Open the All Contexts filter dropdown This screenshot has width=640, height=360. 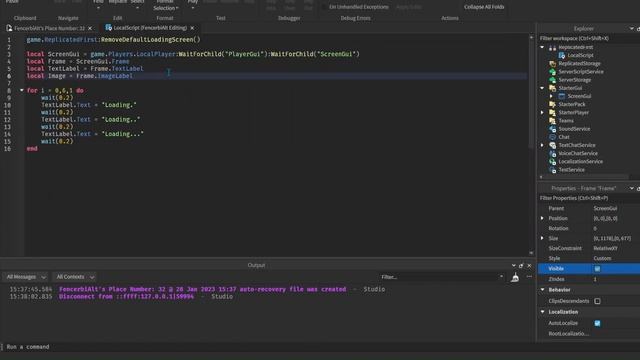[75, 277]
